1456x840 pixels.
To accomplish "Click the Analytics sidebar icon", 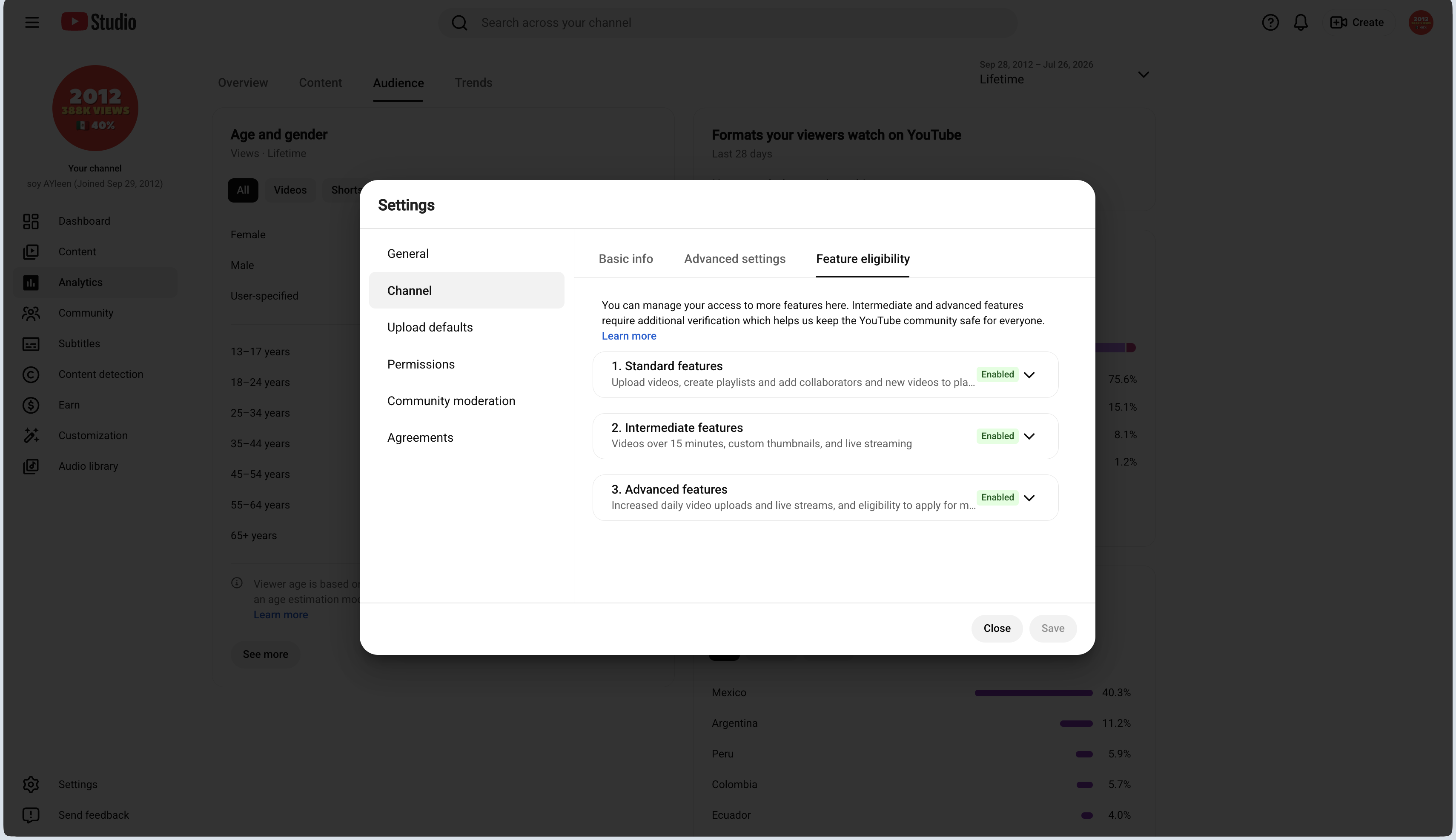I will click(31, 282).
